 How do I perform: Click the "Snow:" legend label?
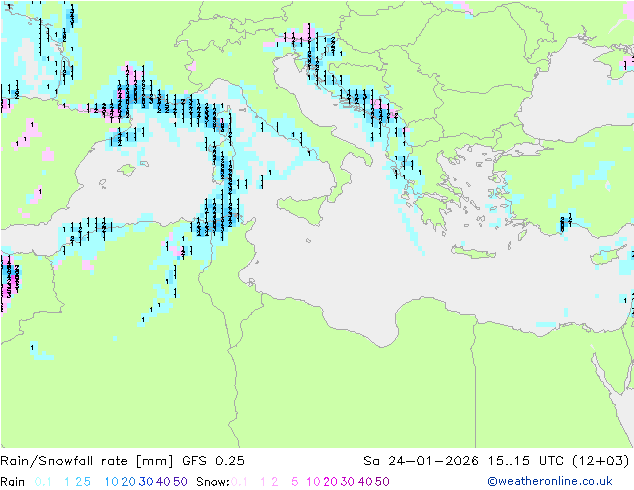coord(213,482)
